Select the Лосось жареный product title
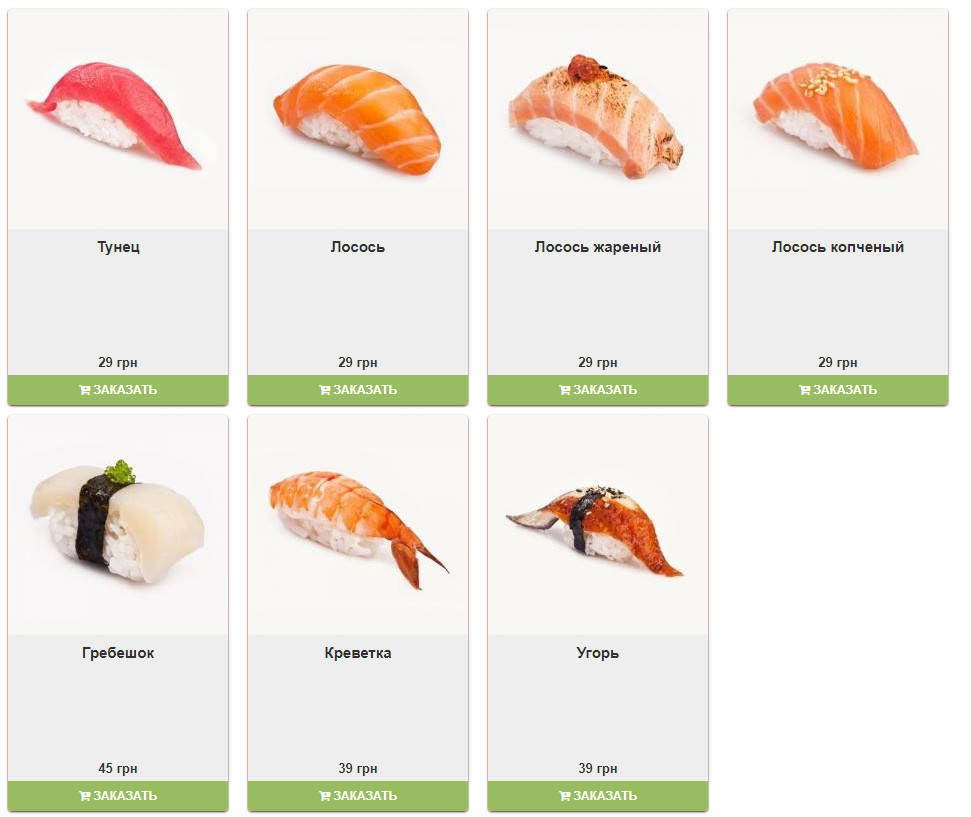Screen dimensions: 971x817 click(598, 247)
